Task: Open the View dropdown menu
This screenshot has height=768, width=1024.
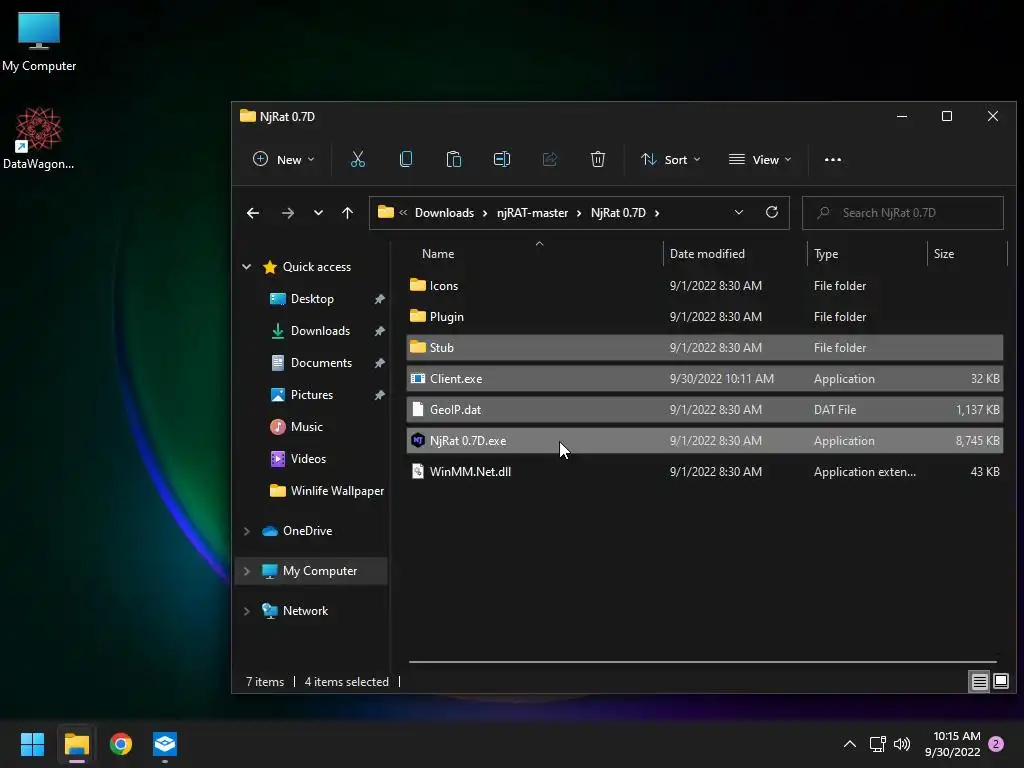Action: [760, 159]
